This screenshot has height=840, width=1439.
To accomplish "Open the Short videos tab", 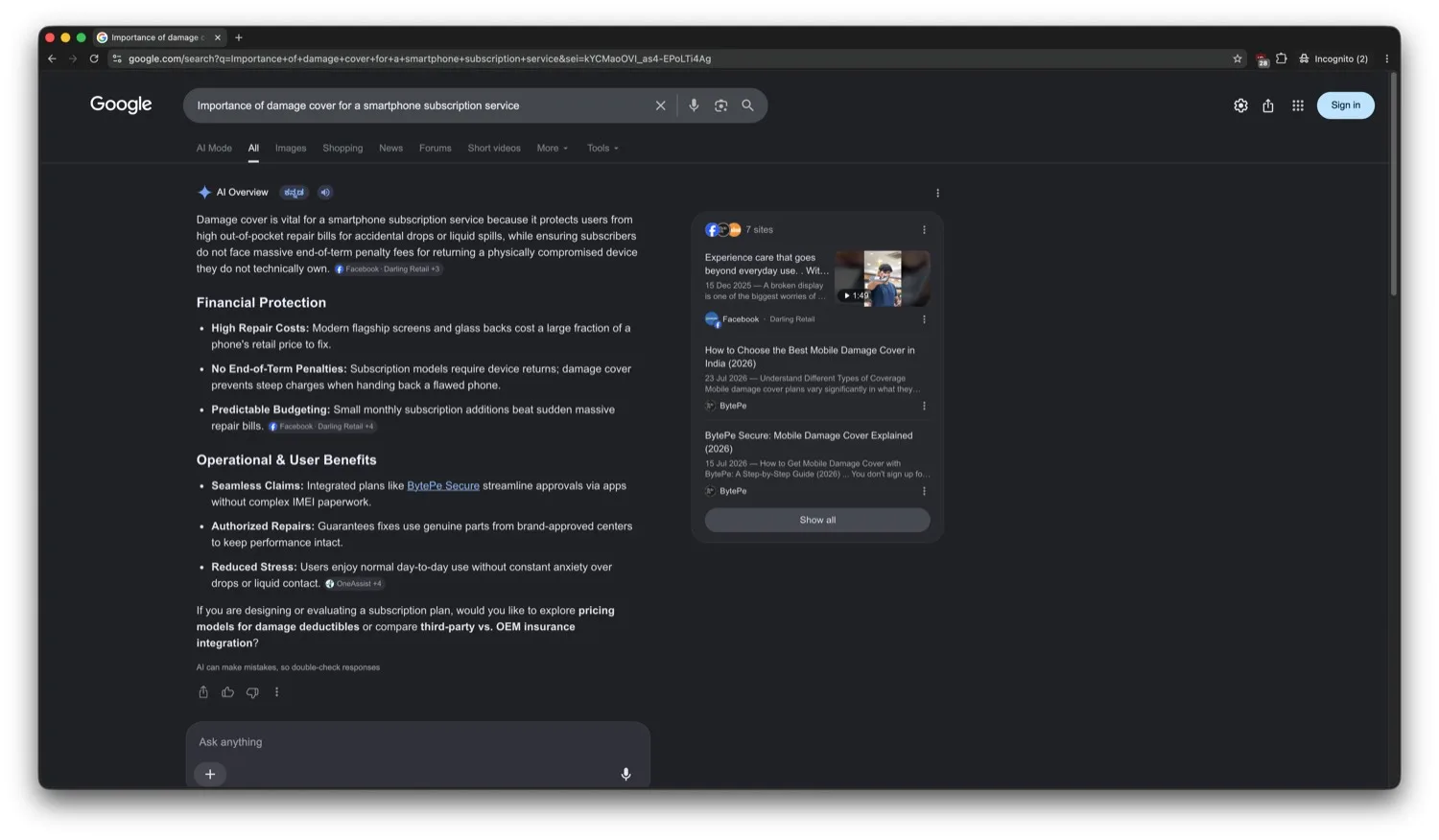I will pos(494,148).
